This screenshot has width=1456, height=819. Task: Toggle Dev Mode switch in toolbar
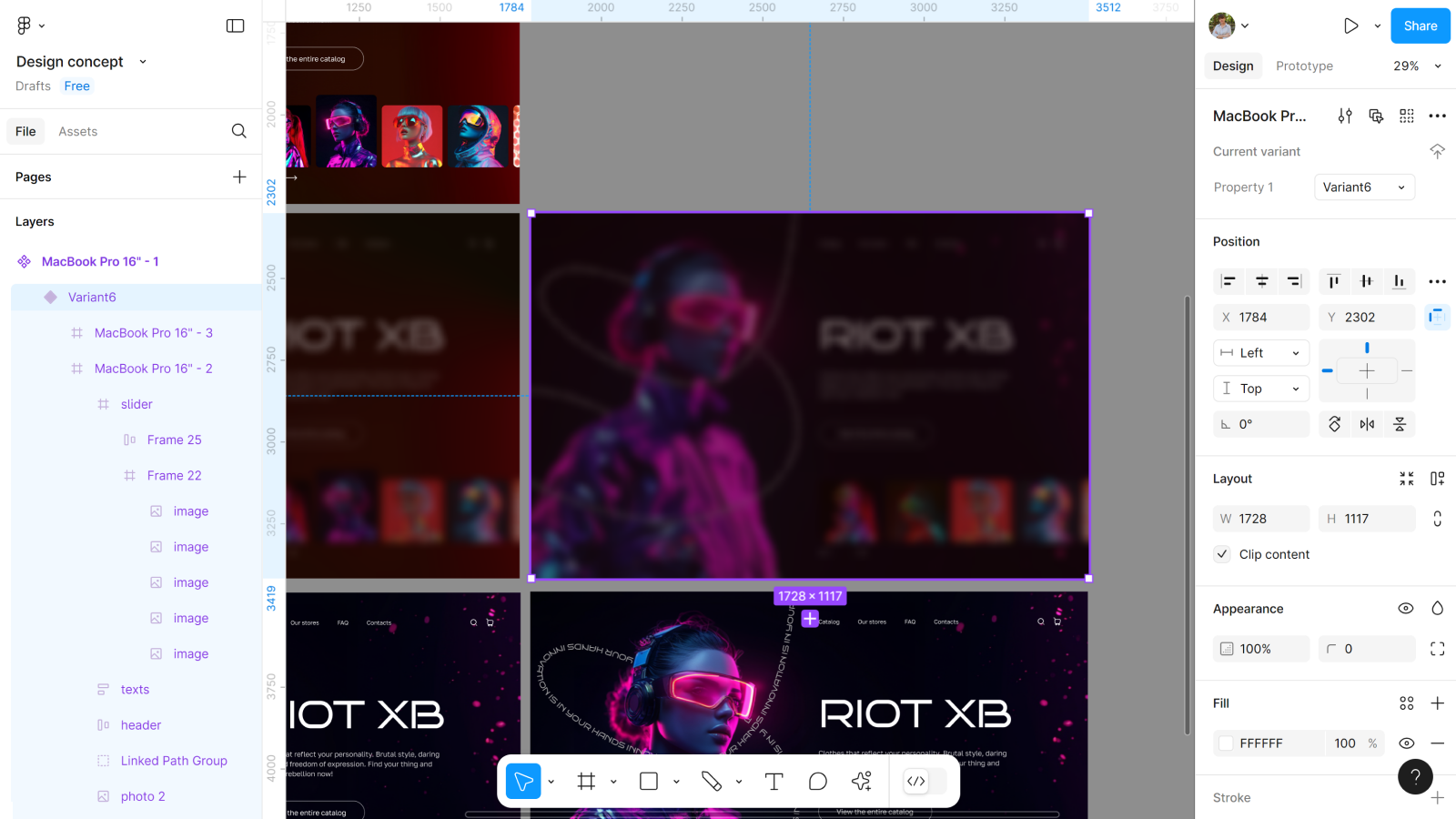coord(925,782)
